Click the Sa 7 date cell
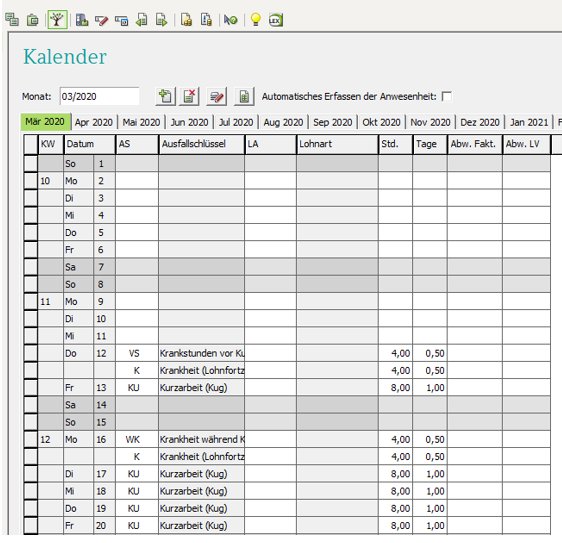Viewport: 562px width, 543px height. click(90, 267)
